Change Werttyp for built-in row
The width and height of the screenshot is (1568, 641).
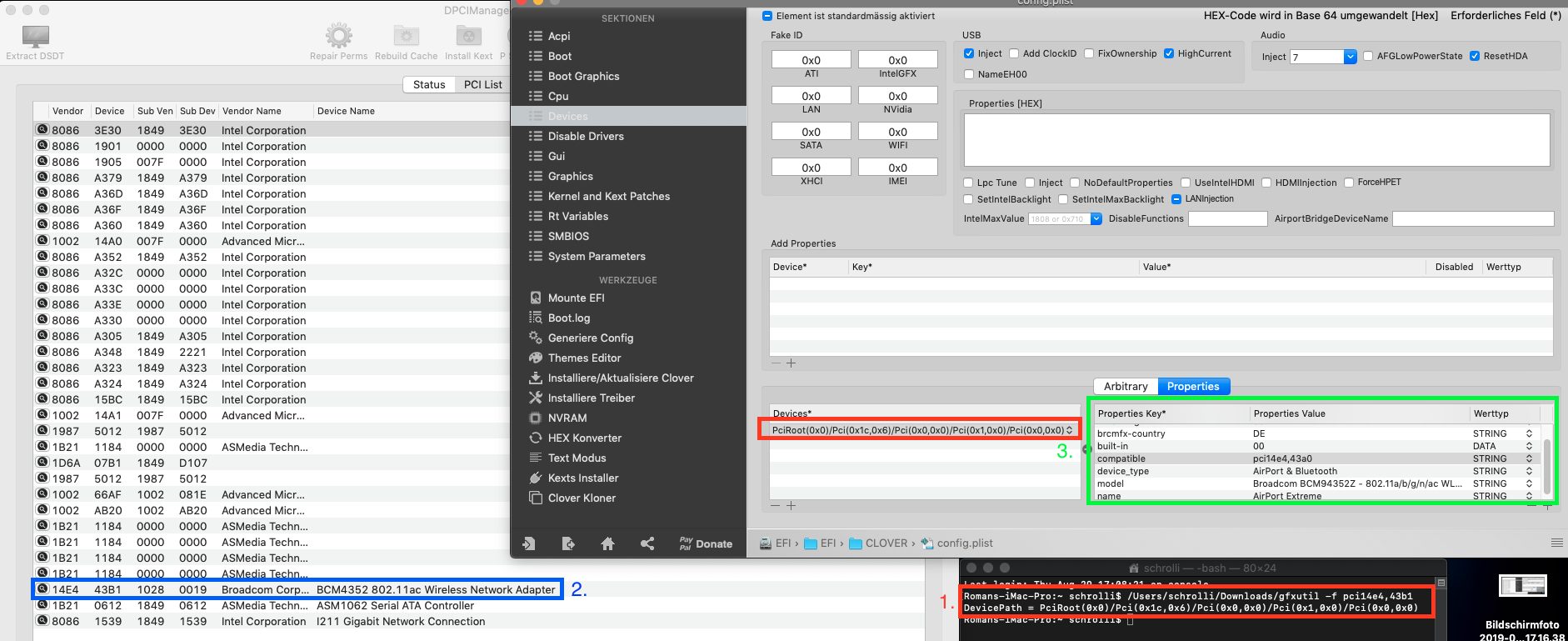pos(1529,446)
